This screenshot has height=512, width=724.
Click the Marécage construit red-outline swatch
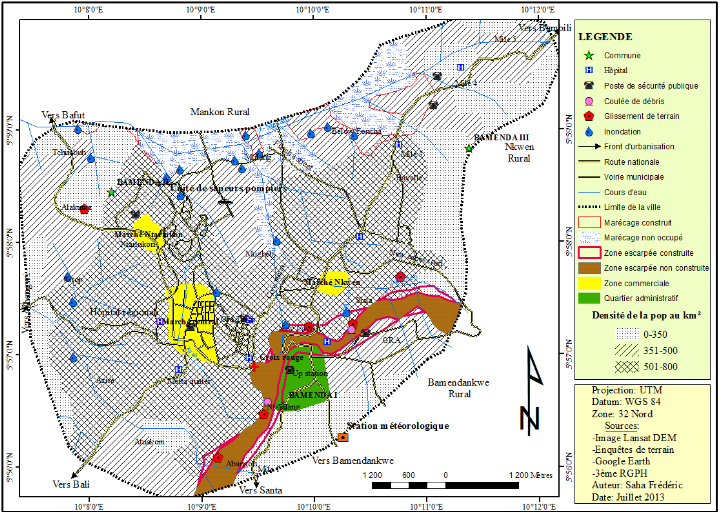pyautogui.click(x=590, y=222)
